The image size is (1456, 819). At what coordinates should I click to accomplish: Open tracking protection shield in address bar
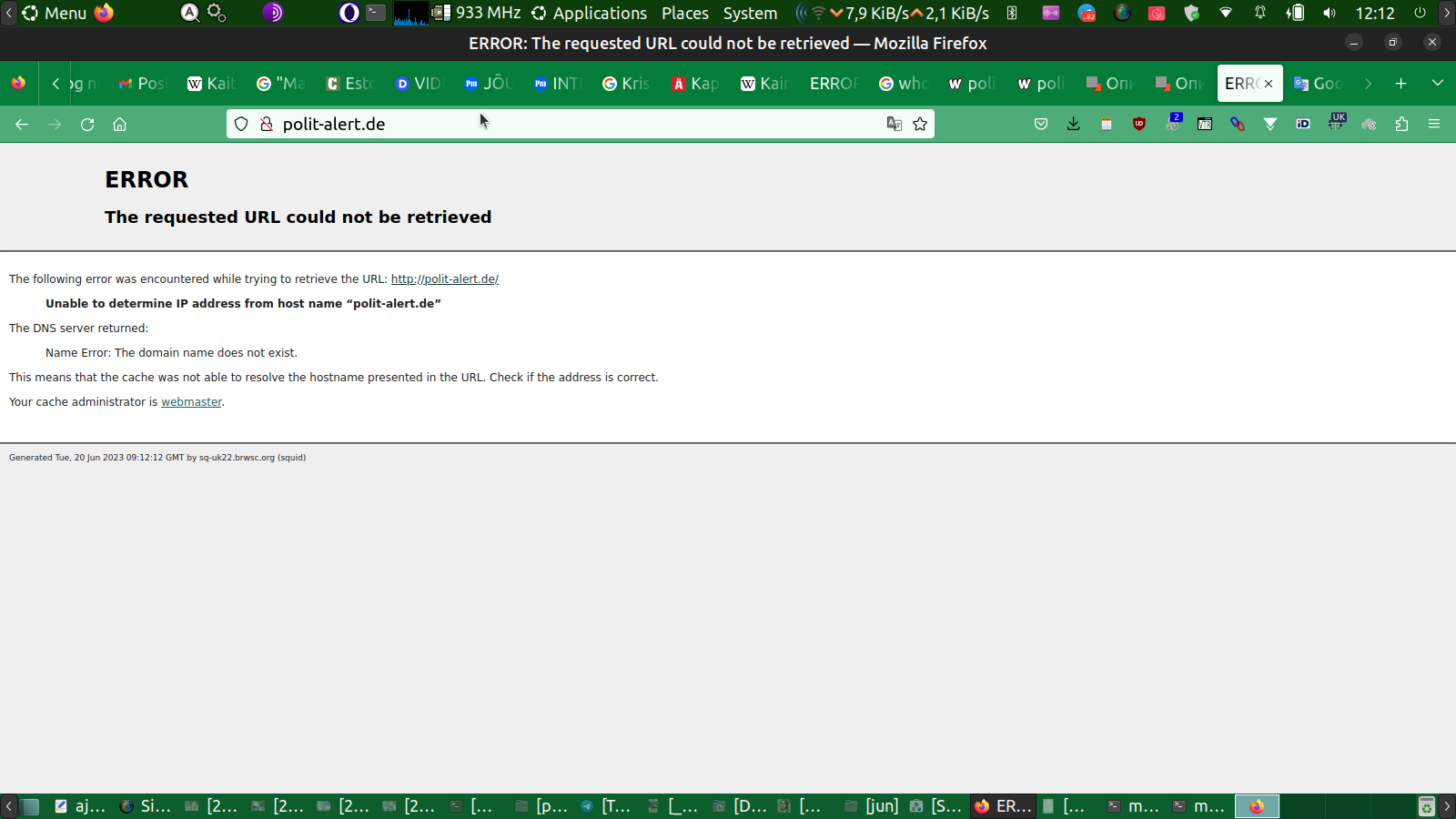241,124
